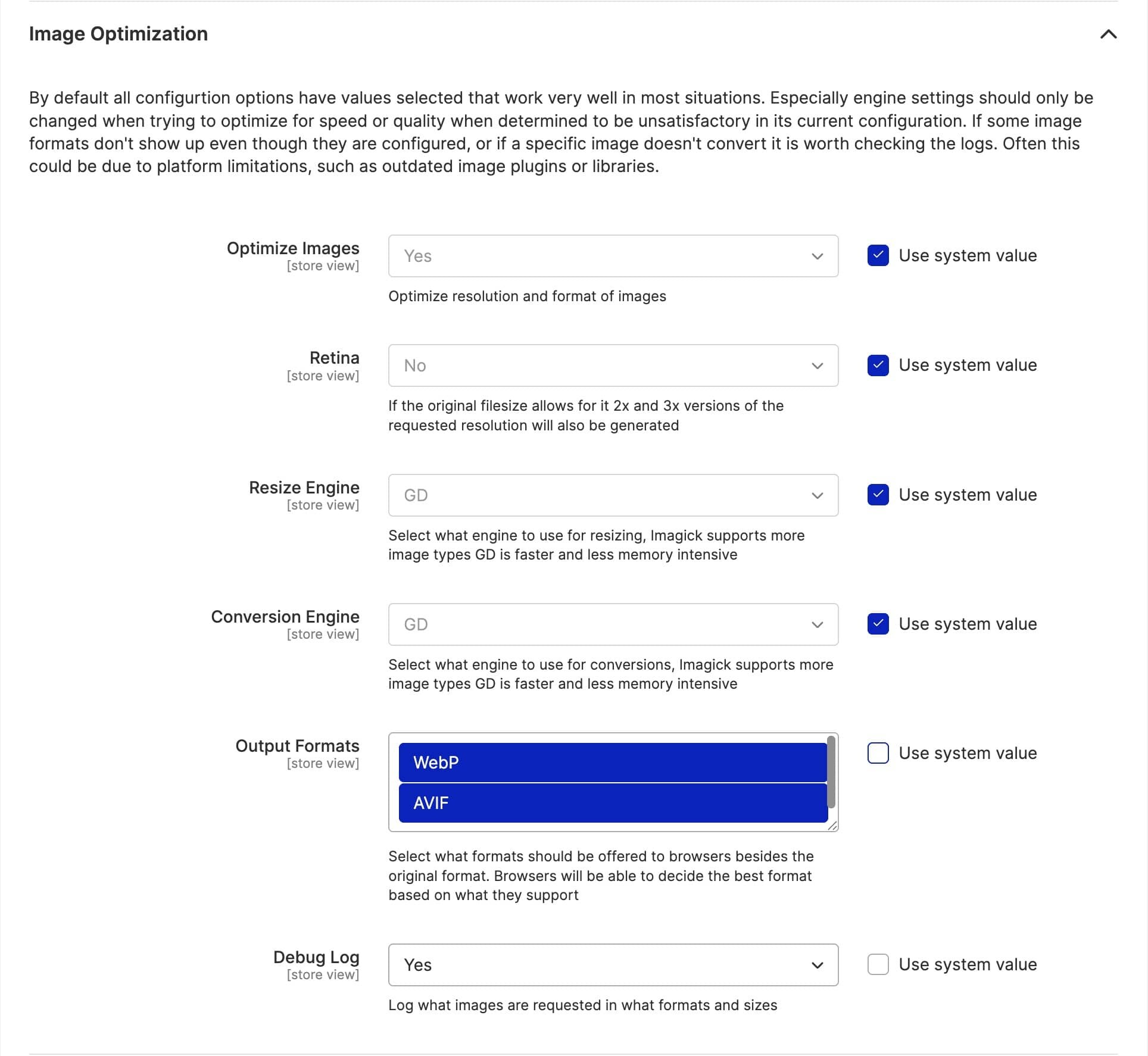Click the Retina dropdown arrow icon

(x=818, y=365)
